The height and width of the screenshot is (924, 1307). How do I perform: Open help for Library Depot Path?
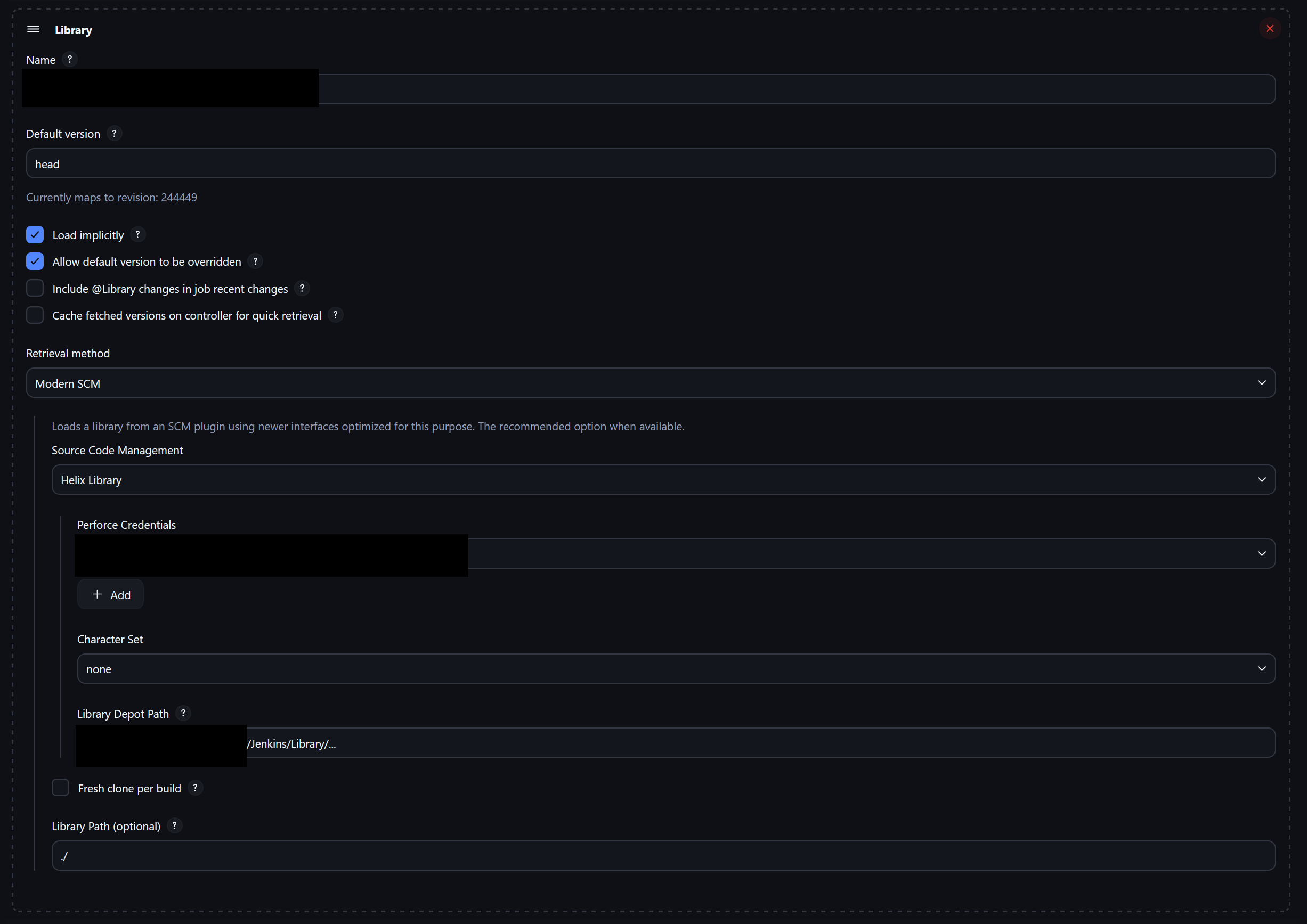point(183,713)
